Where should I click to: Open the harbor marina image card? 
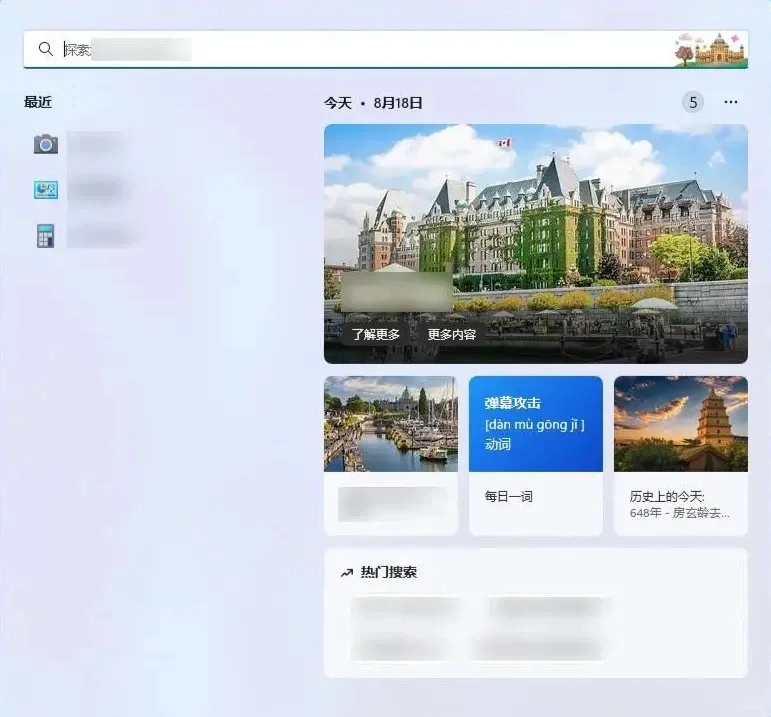tap(391, 424)
